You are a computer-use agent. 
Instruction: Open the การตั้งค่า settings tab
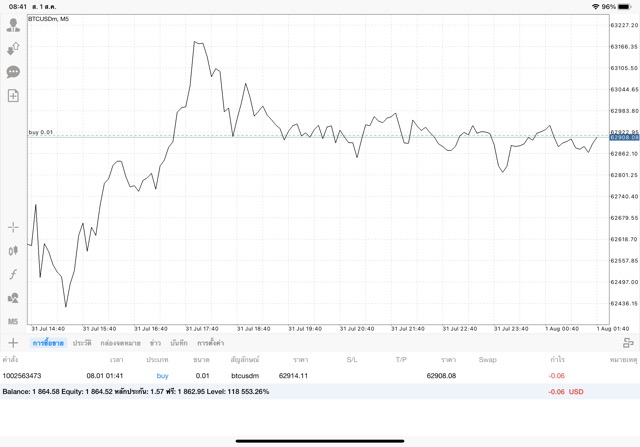coord(211,343)
